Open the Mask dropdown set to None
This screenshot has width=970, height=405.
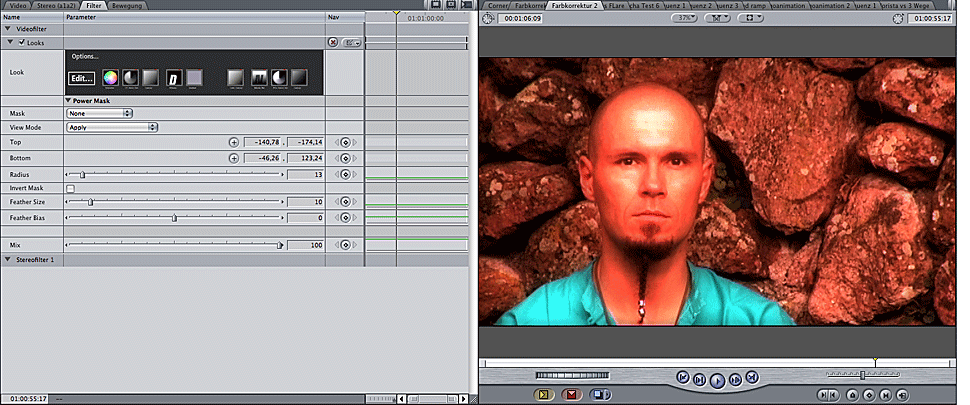(x=99, y=113)
